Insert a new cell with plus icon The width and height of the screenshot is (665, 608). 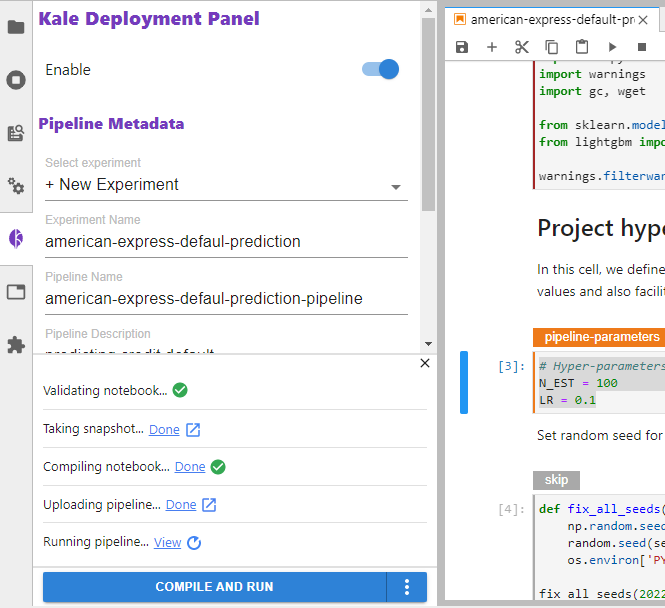[x=491, y=47]
